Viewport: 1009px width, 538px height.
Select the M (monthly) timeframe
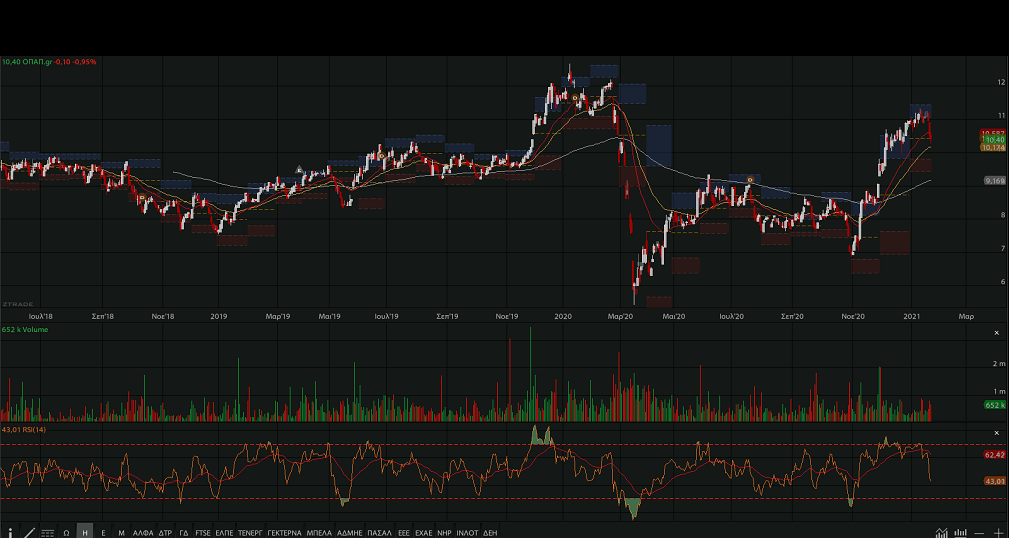click(x=121, y=533)
